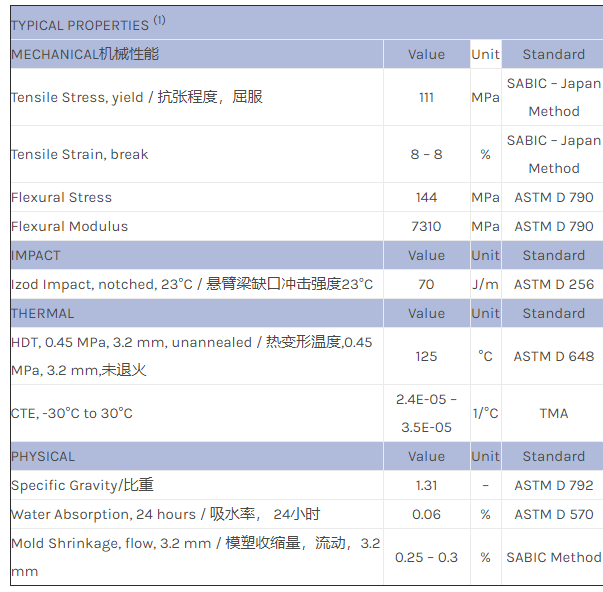
Task: Click the THERMAL section header
Action: coord(43,313)
